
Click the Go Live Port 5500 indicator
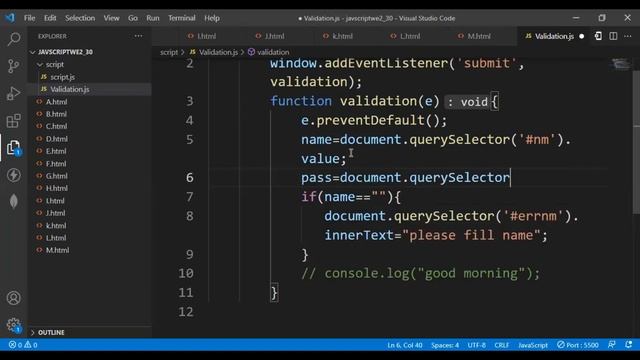click(578, 345)
